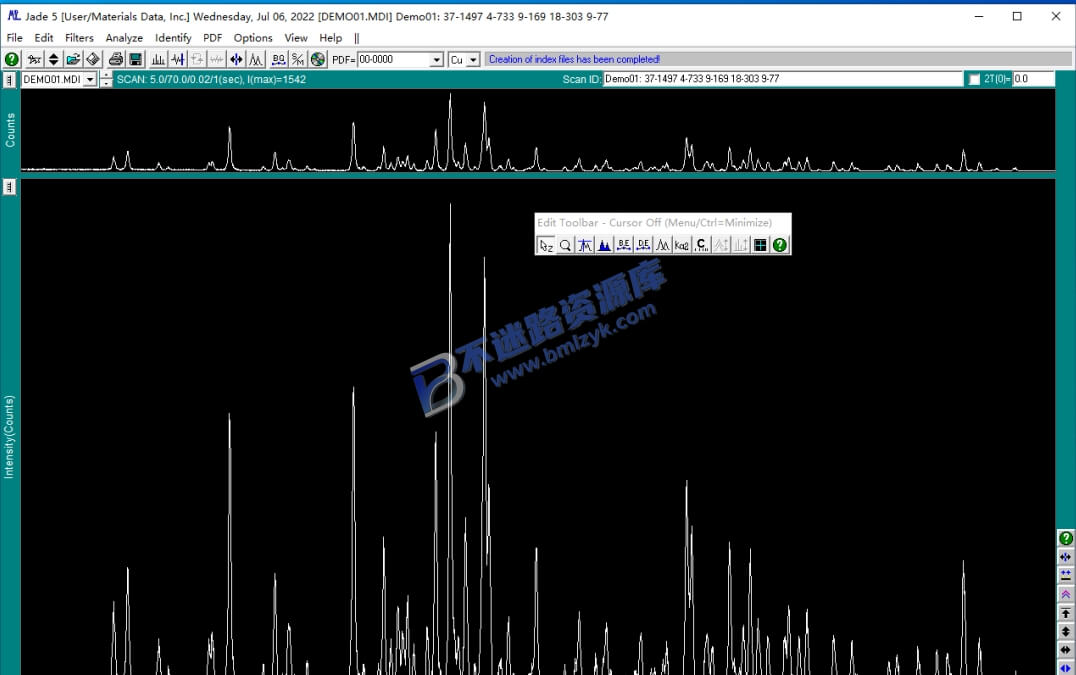
Task: Click the purple double-chevron up sidebar icon
Action: [1066, 594]
